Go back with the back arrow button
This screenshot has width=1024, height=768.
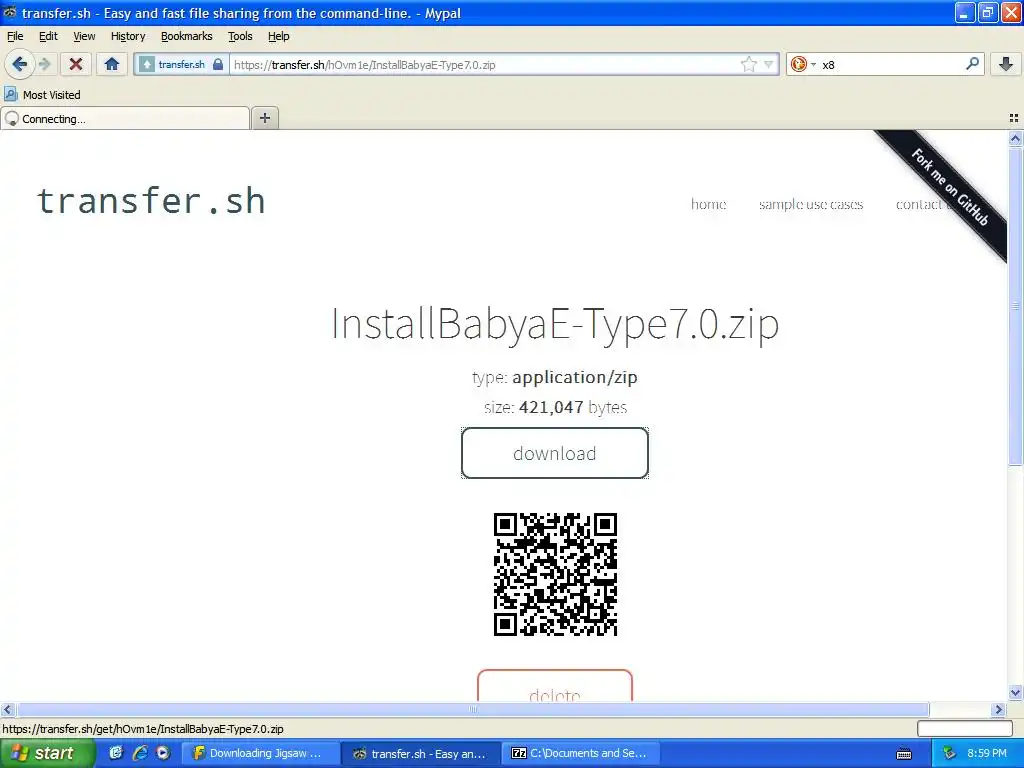20,64
